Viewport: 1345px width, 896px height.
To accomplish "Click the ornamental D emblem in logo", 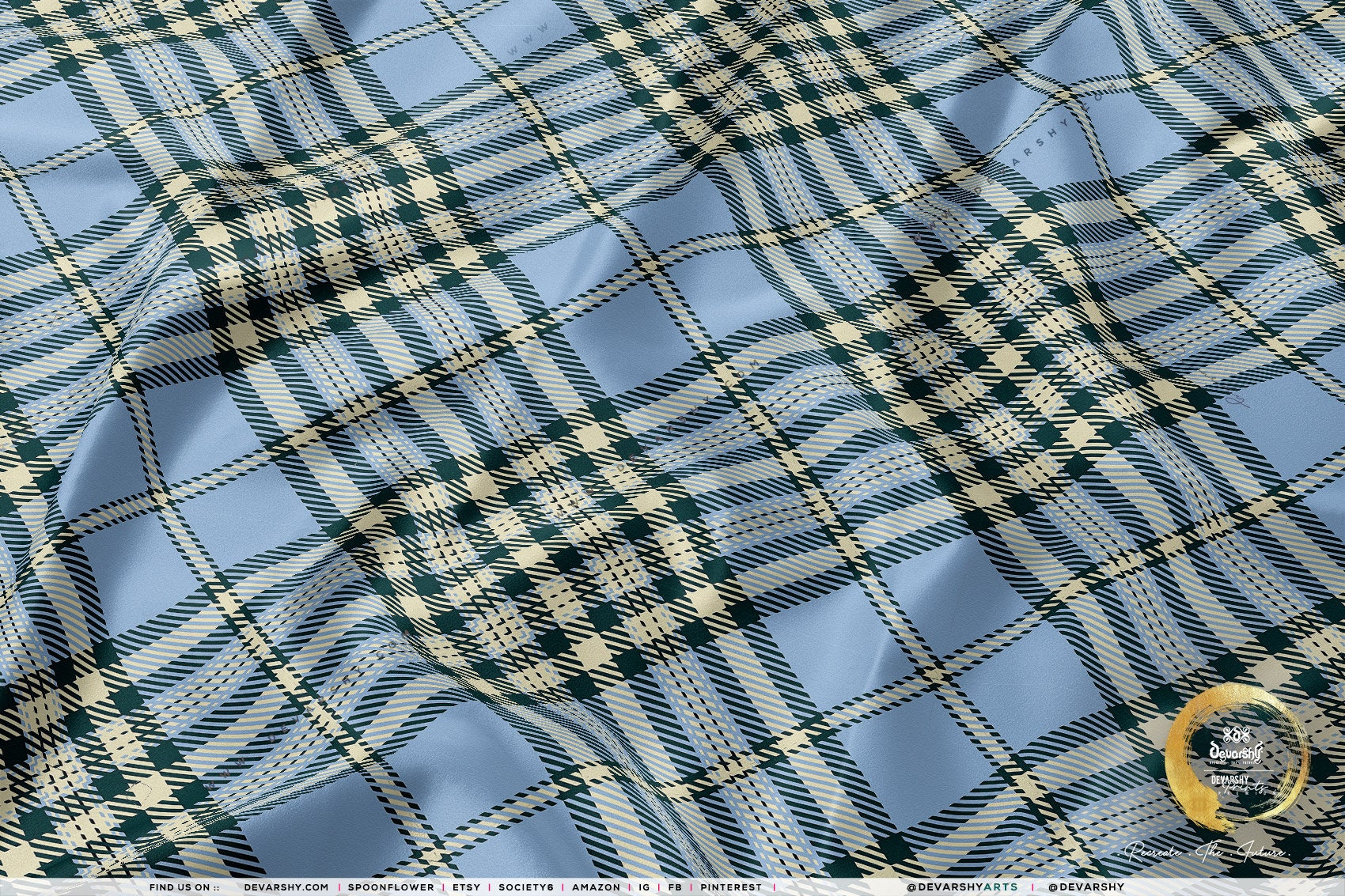I will 1236,733.
